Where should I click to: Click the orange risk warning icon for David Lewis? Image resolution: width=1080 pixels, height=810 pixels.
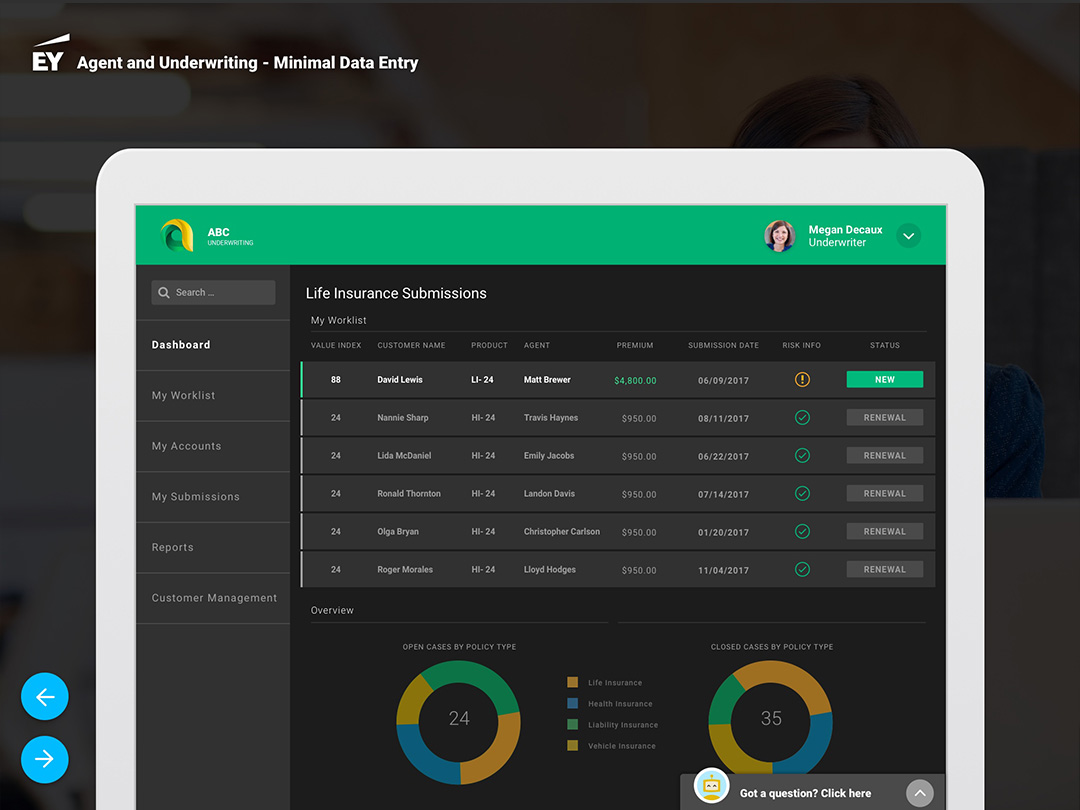click(x=802, y=380)
